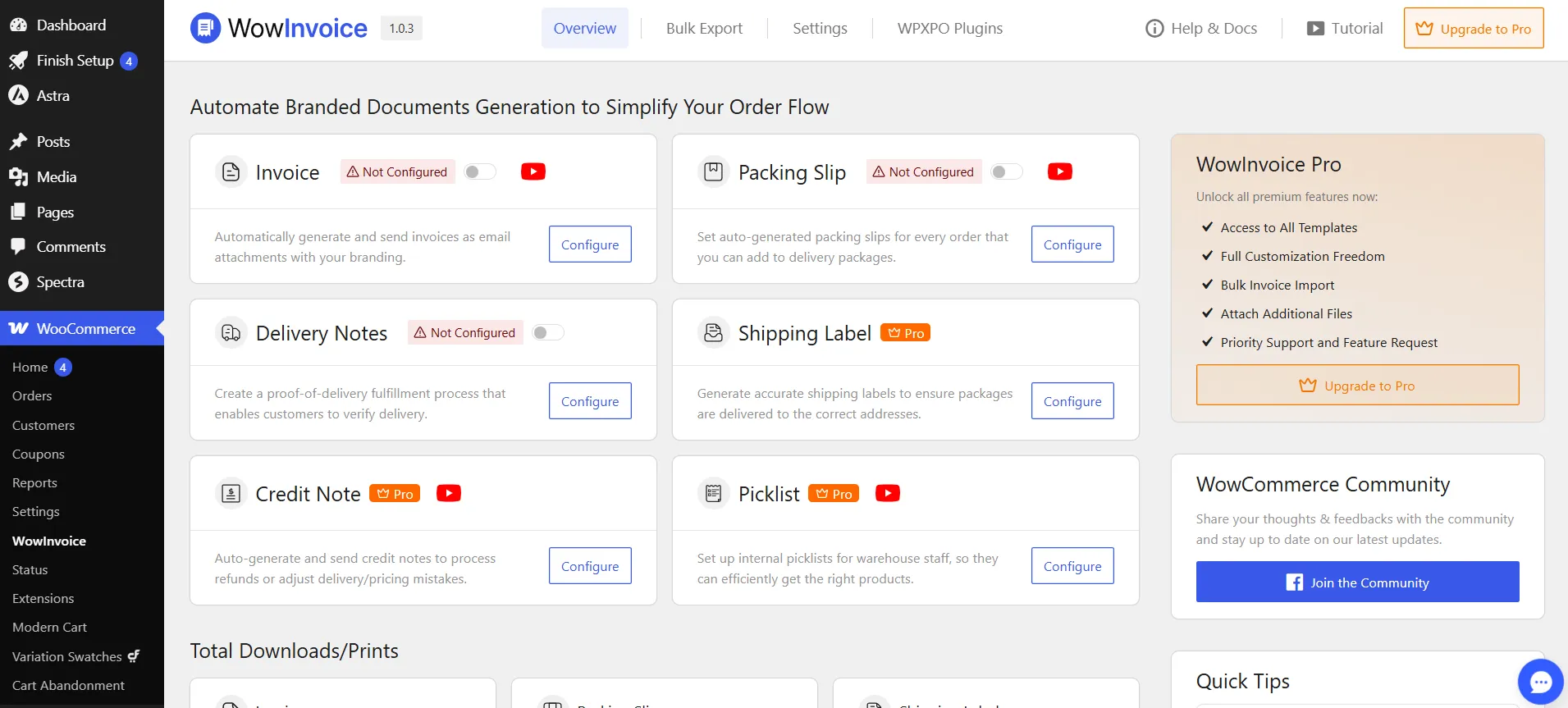
Task: Click the Delivery Notes card icon
Action: click(231, 333)
